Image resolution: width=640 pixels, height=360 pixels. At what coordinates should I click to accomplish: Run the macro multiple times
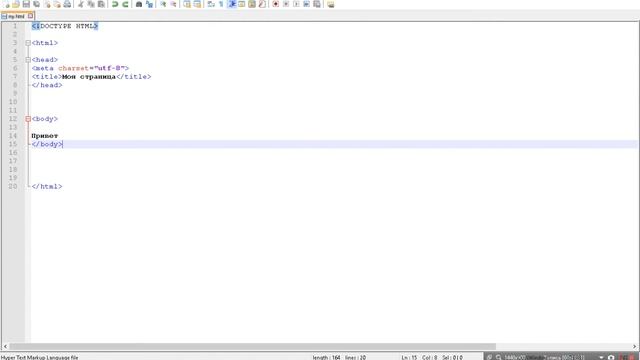[307, 4]
